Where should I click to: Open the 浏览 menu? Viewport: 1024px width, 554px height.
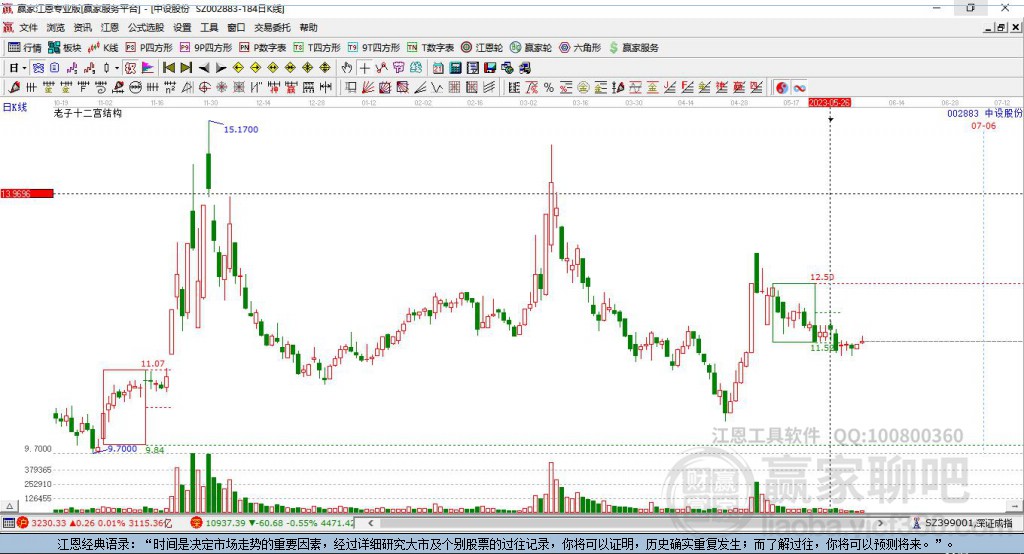point(56,27)
